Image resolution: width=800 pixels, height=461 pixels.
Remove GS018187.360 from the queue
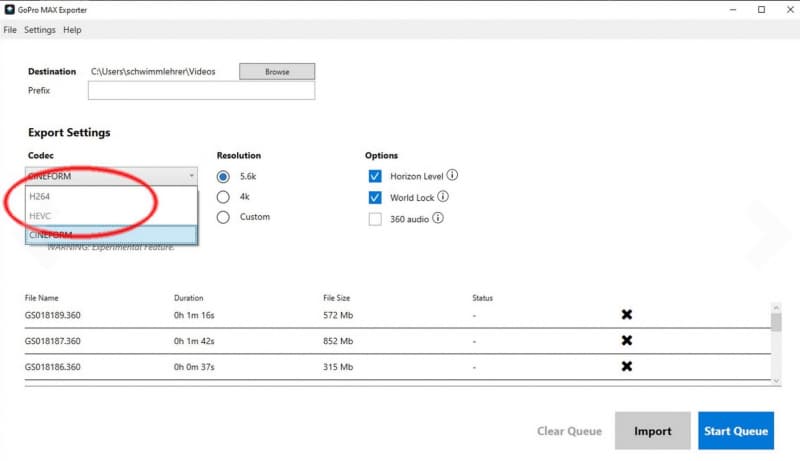[627, 340]
